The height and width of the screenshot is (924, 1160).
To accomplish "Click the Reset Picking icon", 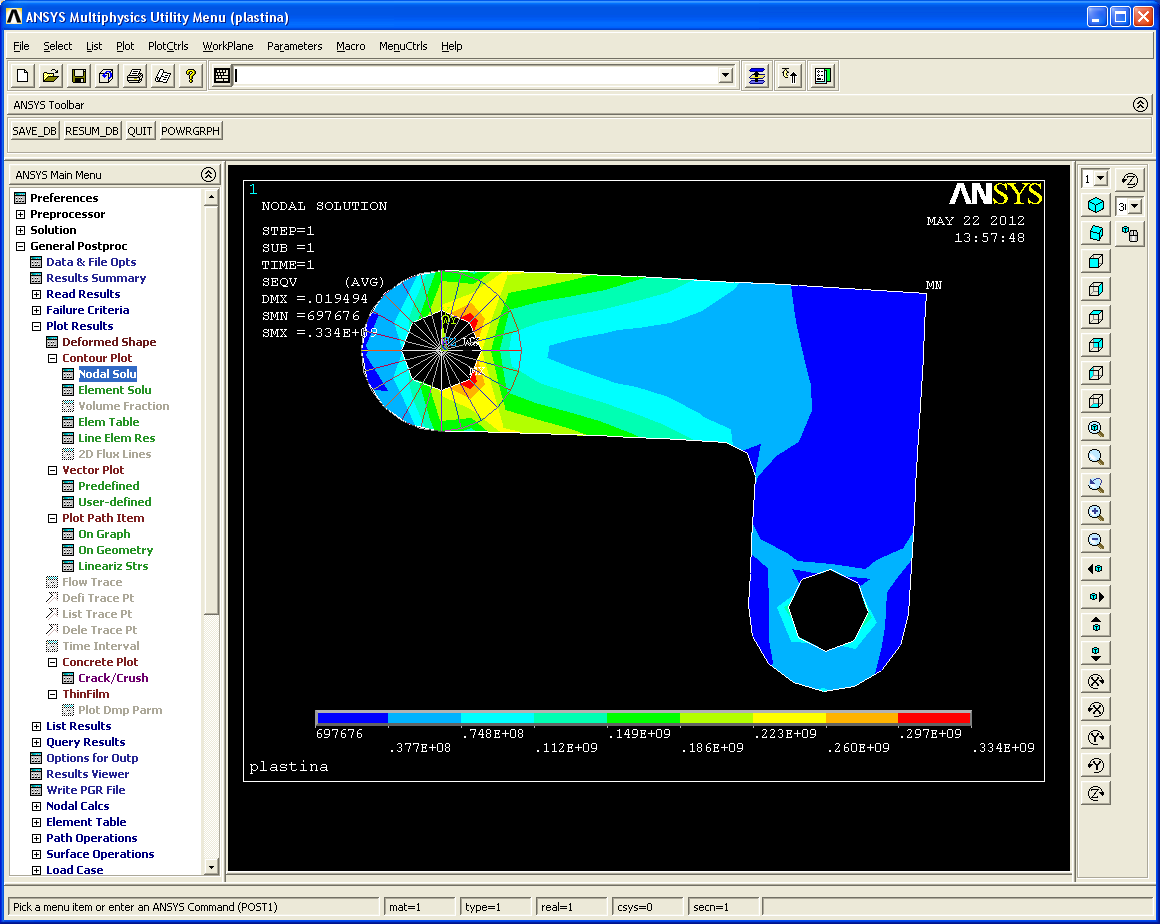I will (790, 75).
